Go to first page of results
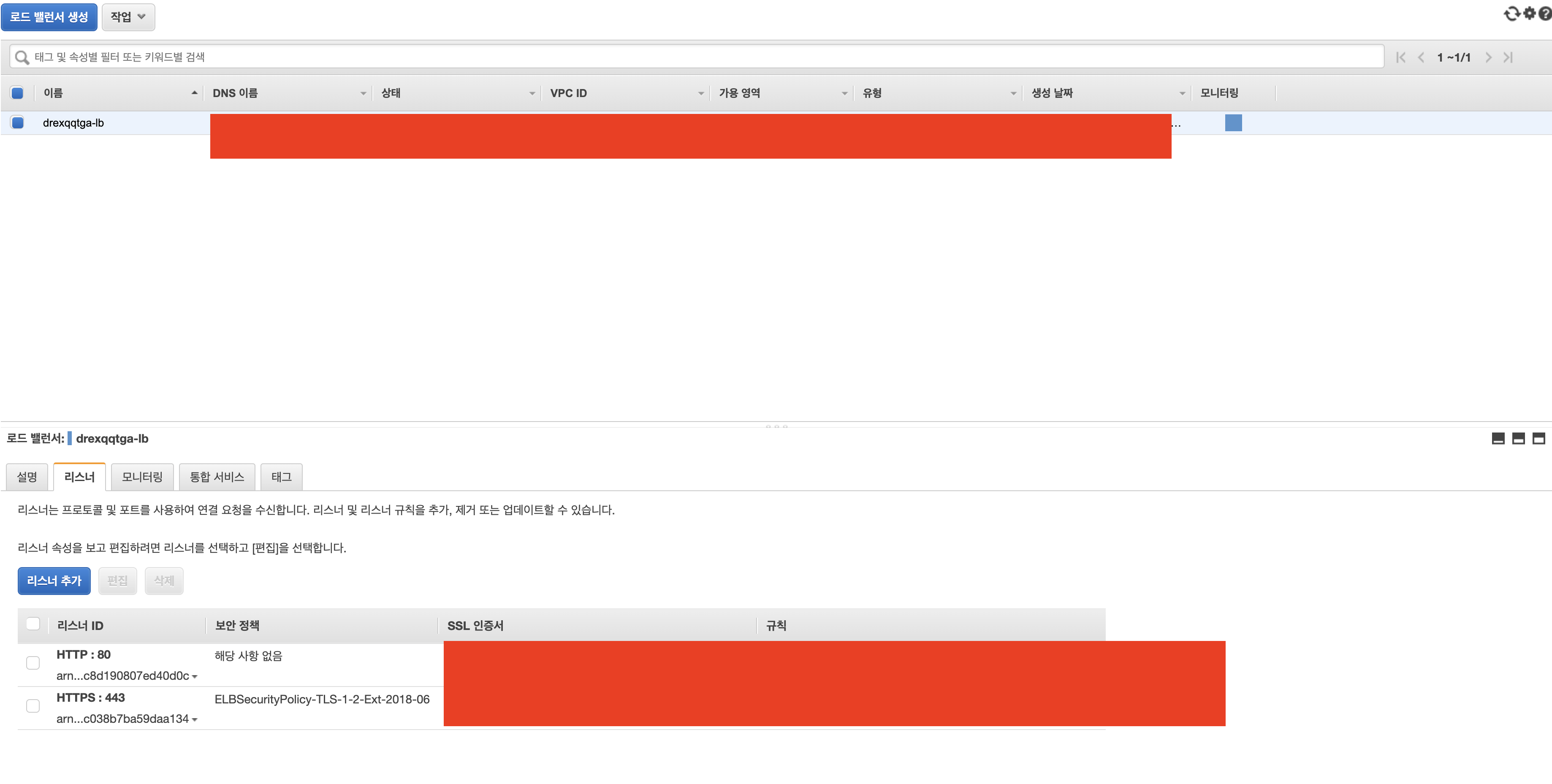Image resolution: width=1552 pixels, height=784 pixels. (x=1401, y=57)
